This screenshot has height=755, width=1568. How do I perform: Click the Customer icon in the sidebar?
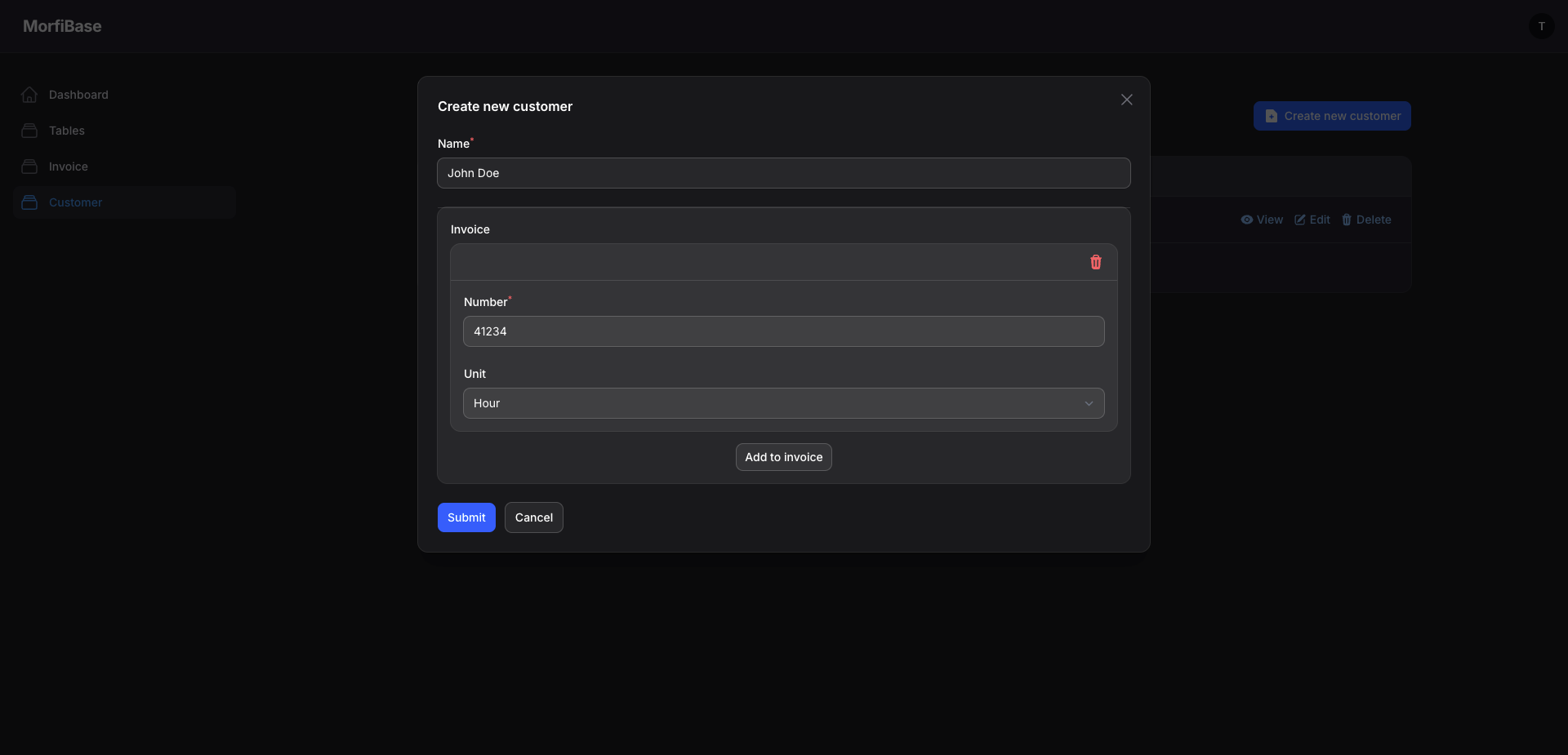tap(29, 202)
